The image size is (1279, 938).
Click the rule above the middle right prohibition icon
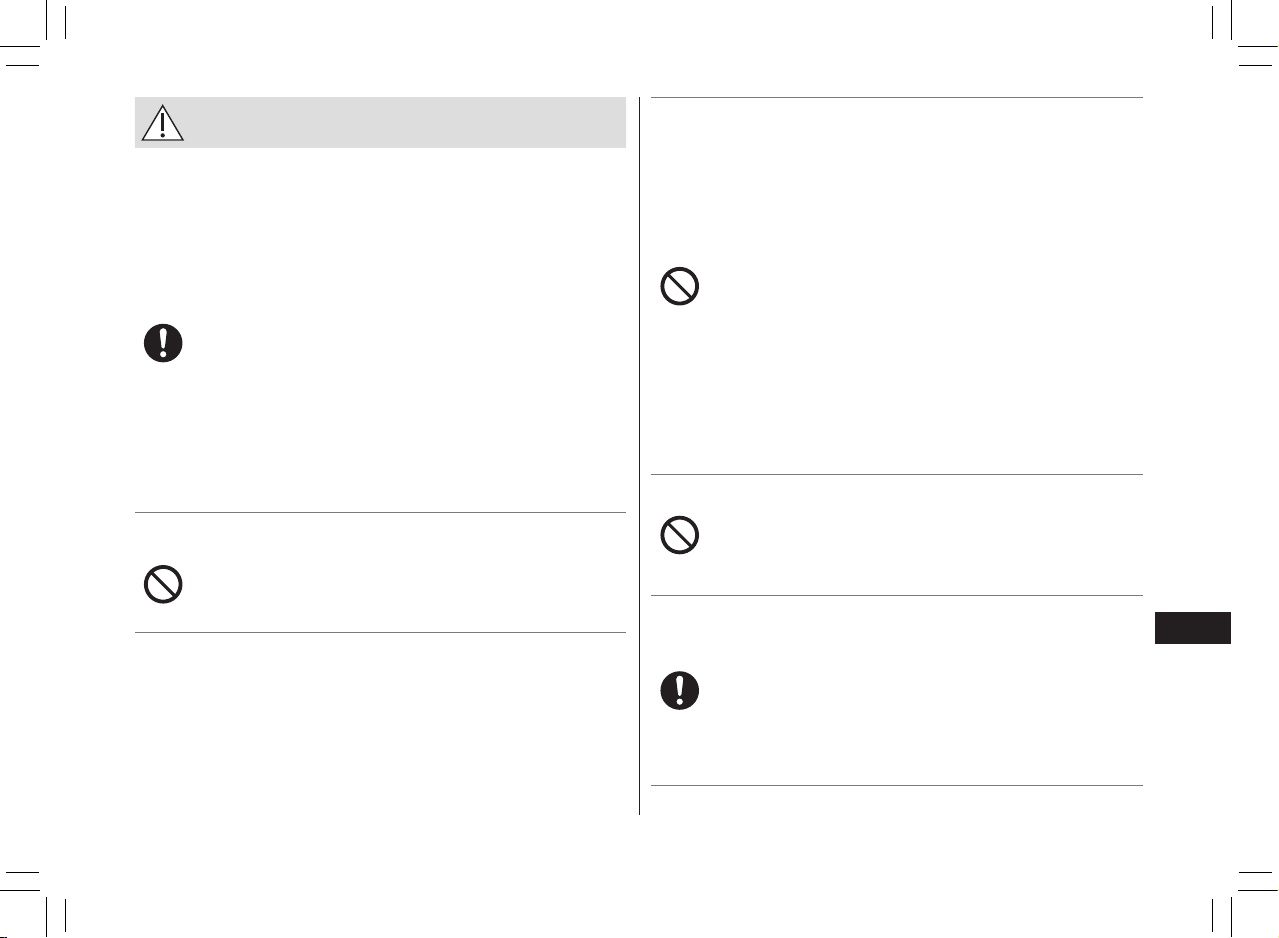coord(897,475)
